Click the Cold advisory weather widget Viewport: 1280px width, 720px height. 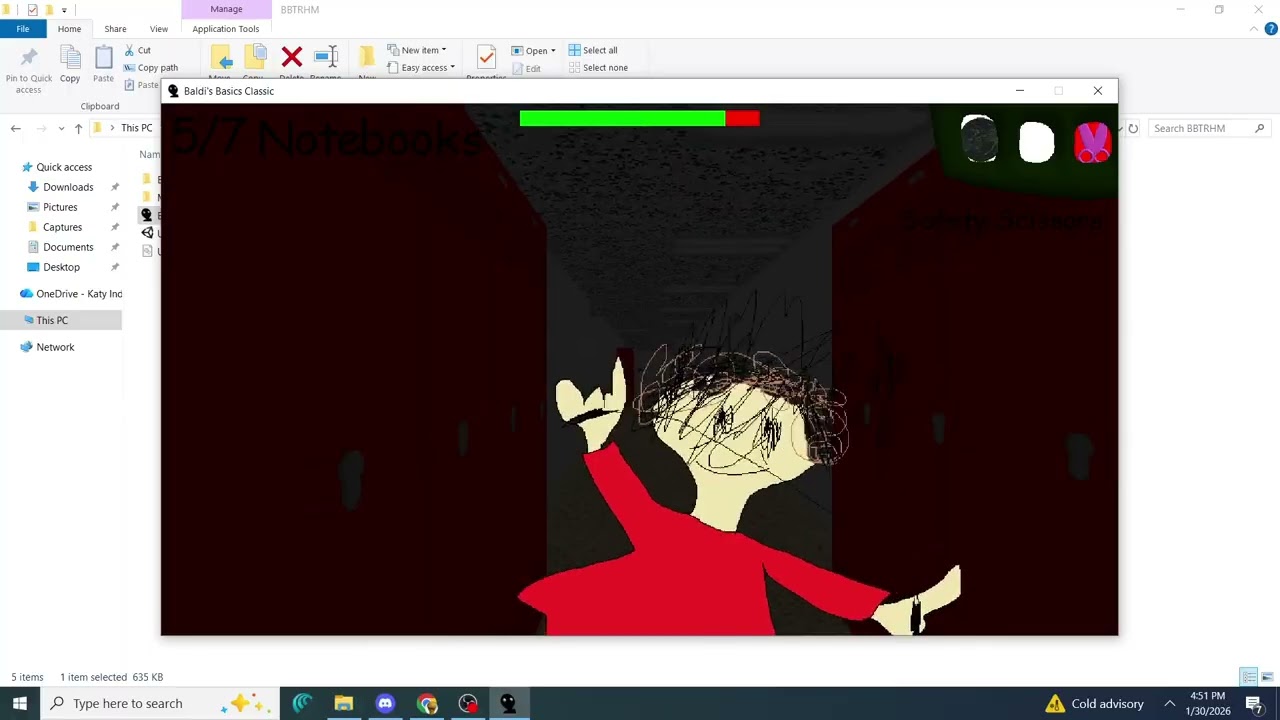(1094, 704)
